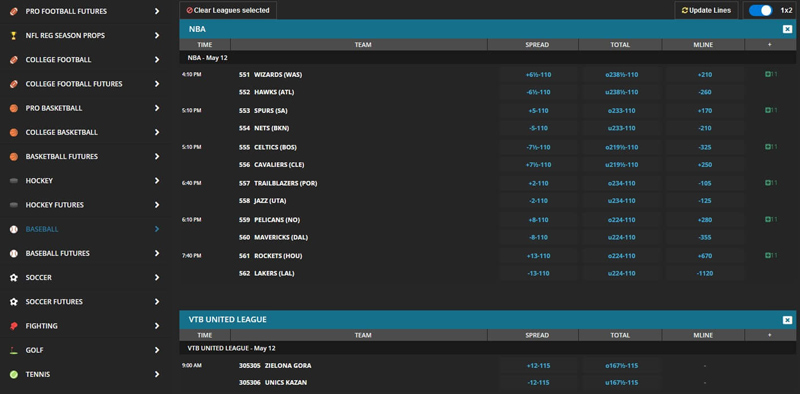Pick Rockets moneyline +670
Viewport: 800px width, 394px height.
[705, 255]
